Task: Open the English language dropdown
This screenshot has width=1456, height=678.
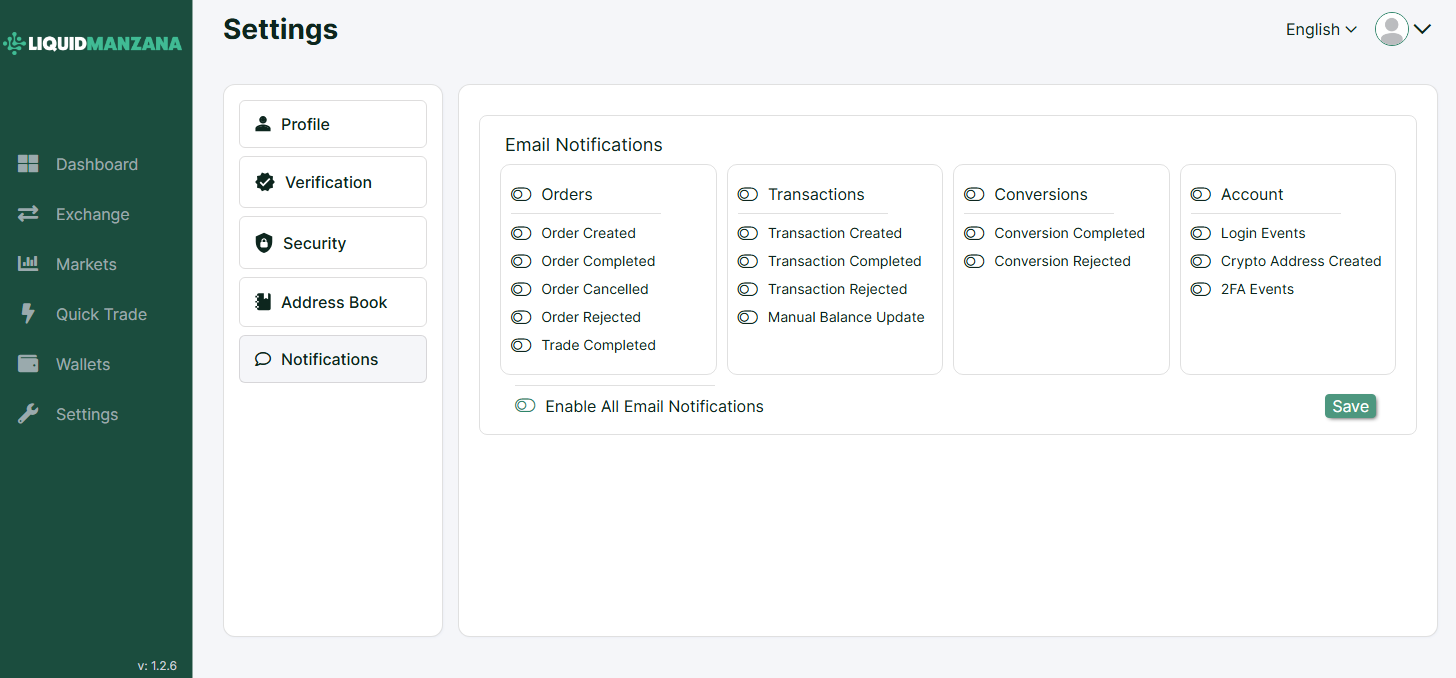Action: 1321,30
